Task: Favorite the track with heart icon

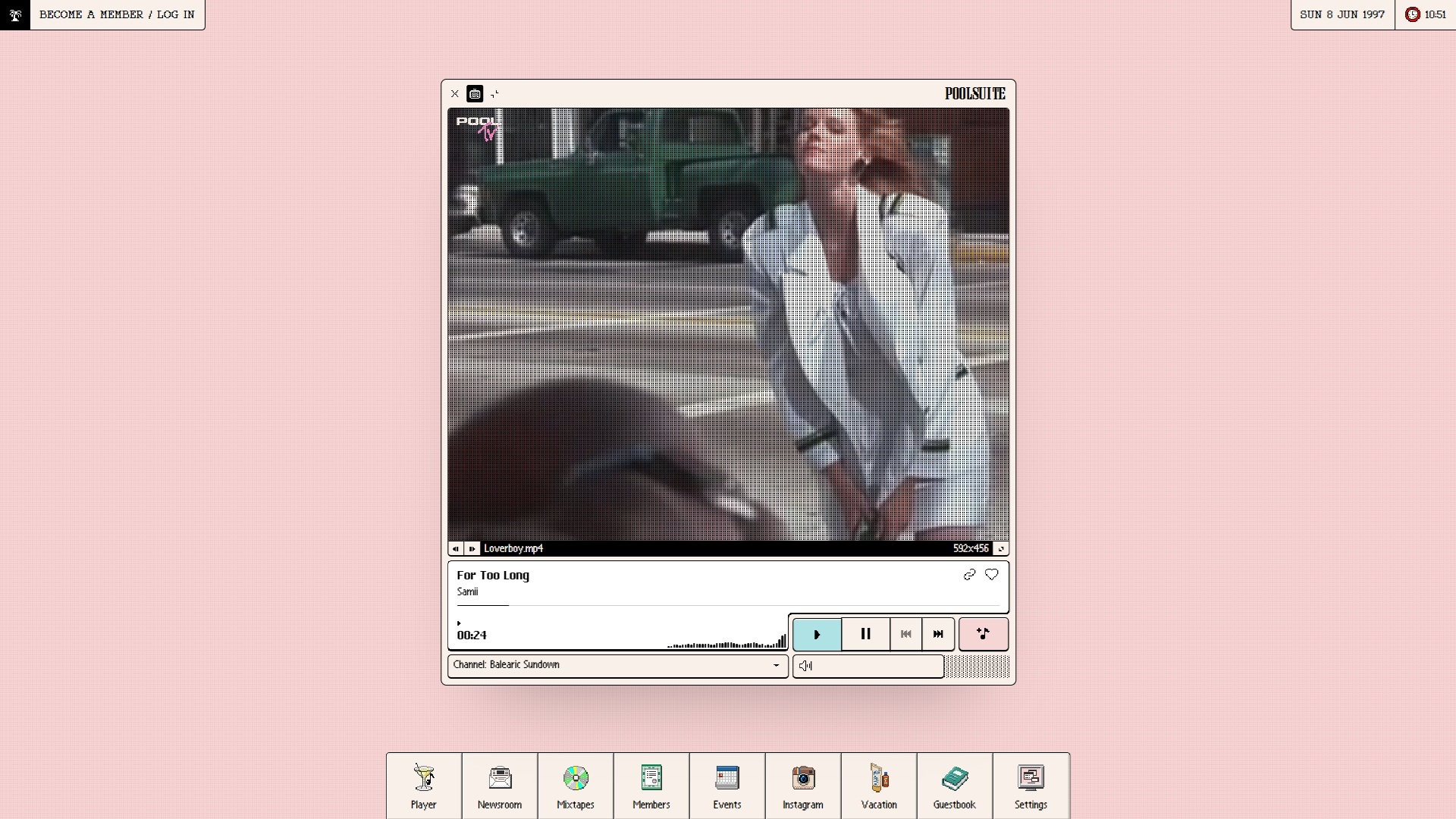Action: point(991,575)
